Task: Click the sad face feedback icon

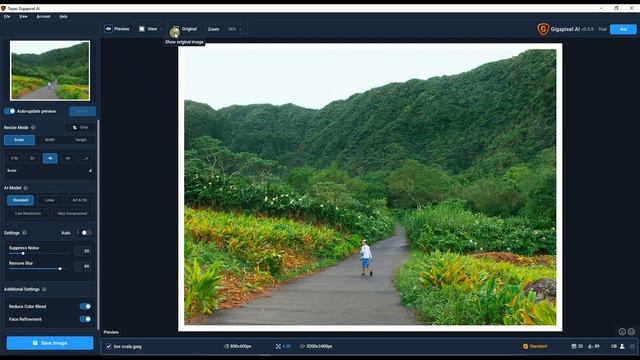Action: coord(631,332)
